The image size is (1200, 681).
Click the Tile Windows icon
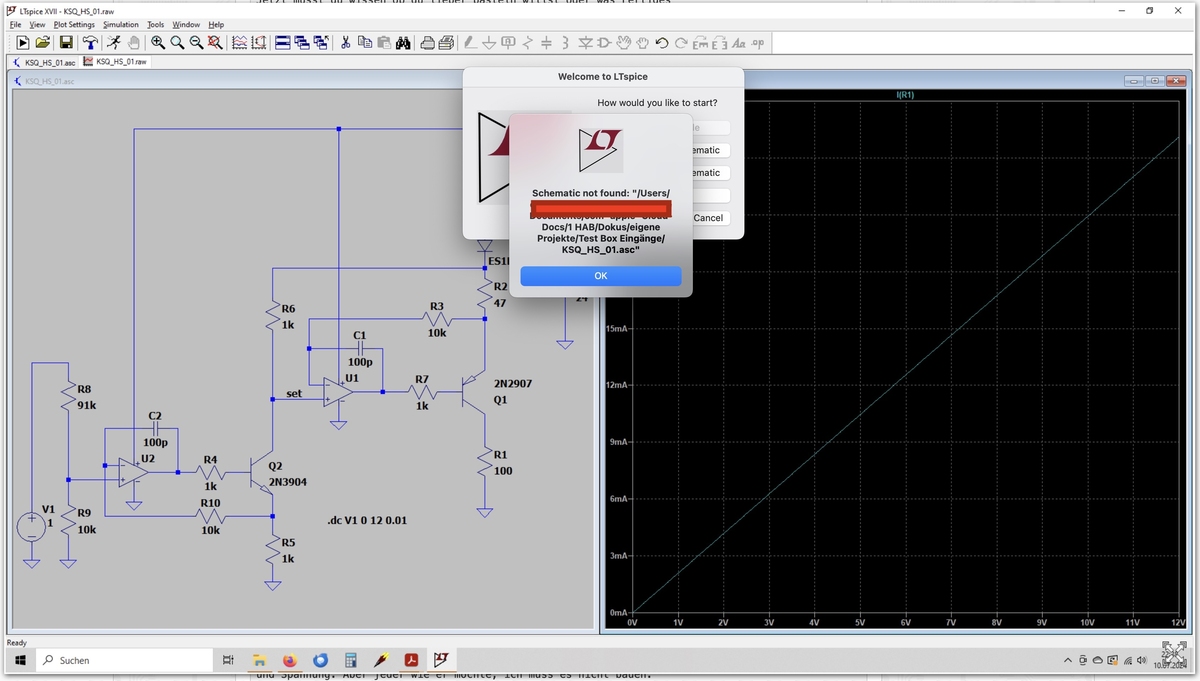(x=283, y=43)
